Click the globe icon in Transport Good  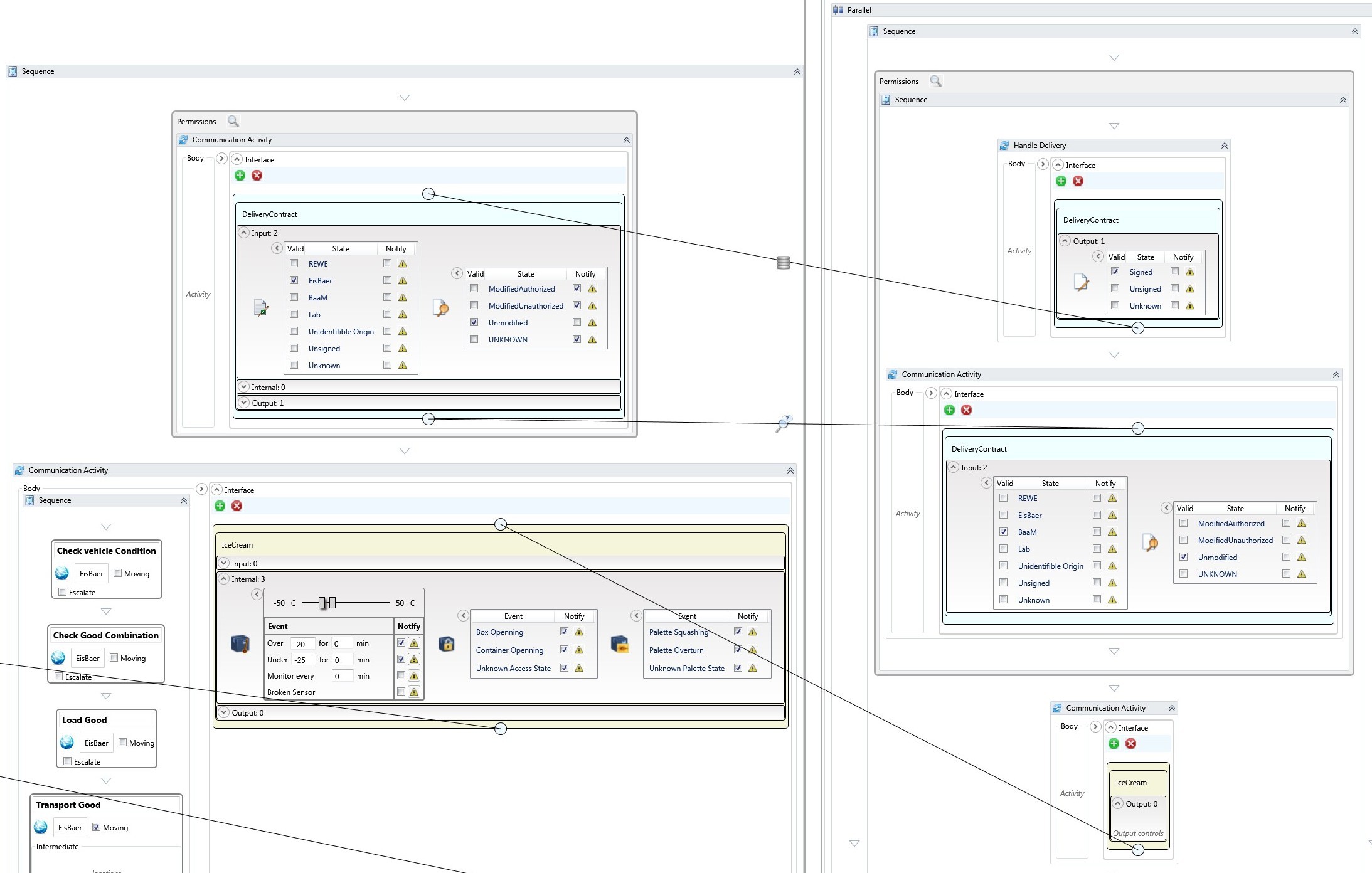tap(40, 827)
